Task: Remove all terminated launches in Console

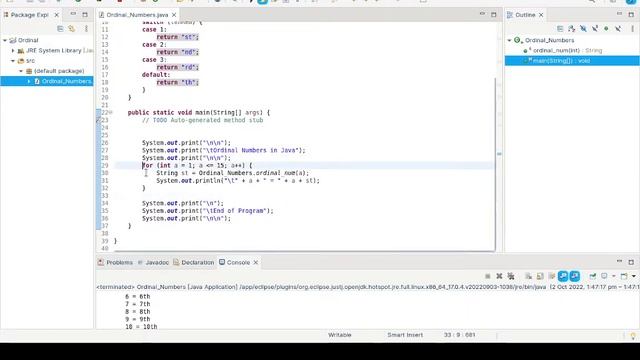Action: 511,276
